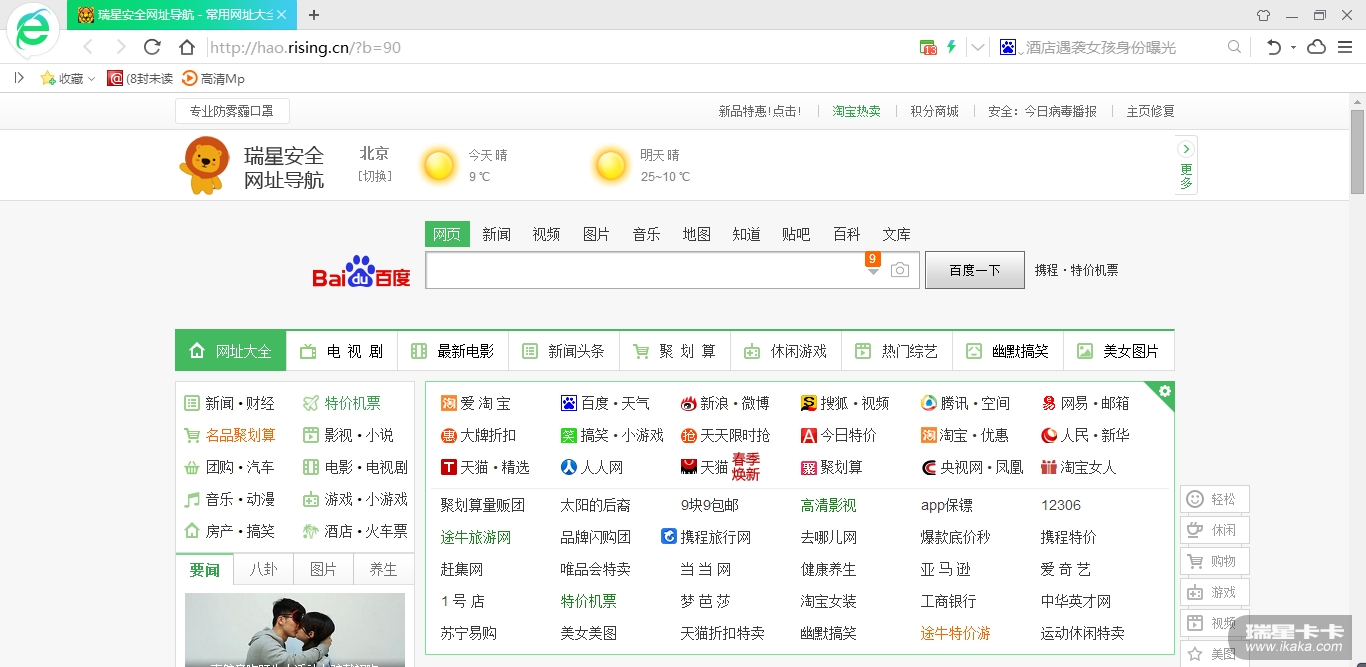This screenshot has width=1366, height=667.
Task: Open a new tab with plus icon
Action: point(314,15)
